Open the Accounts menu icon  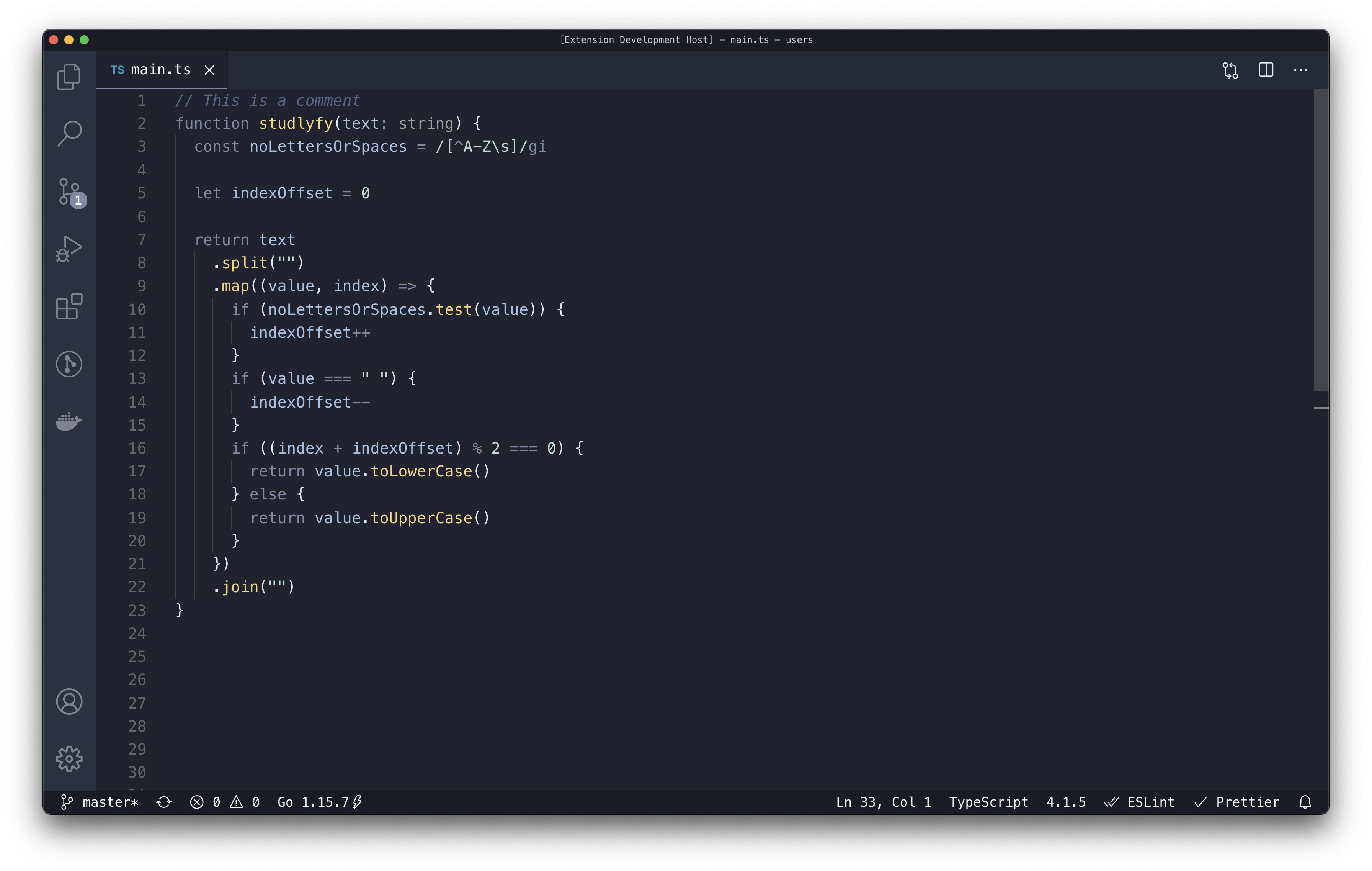pos(69,702)
